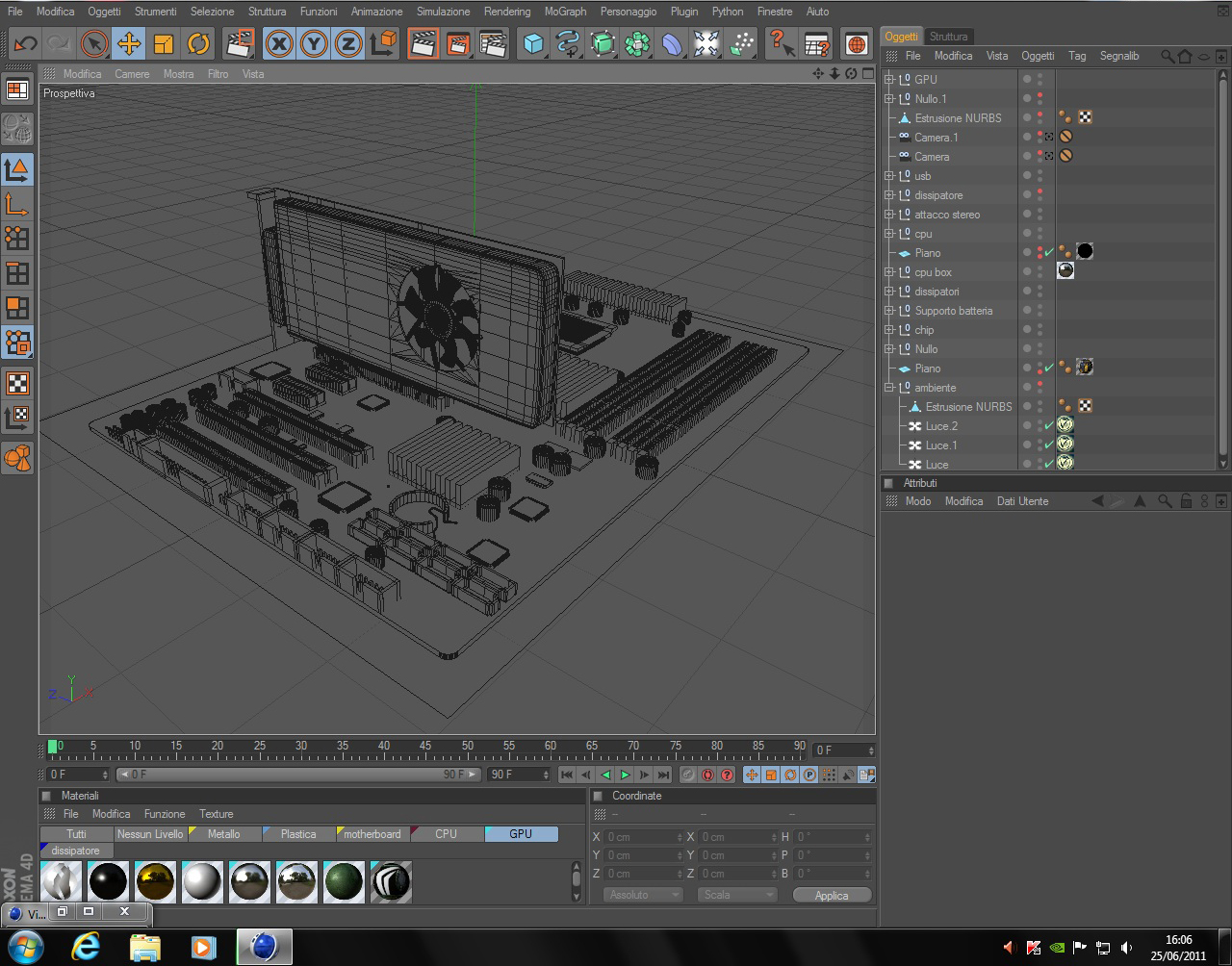The height and width of the screenshot is (966, 1232).
Task: Click the Play Forward button
Action: pos(625,775)
